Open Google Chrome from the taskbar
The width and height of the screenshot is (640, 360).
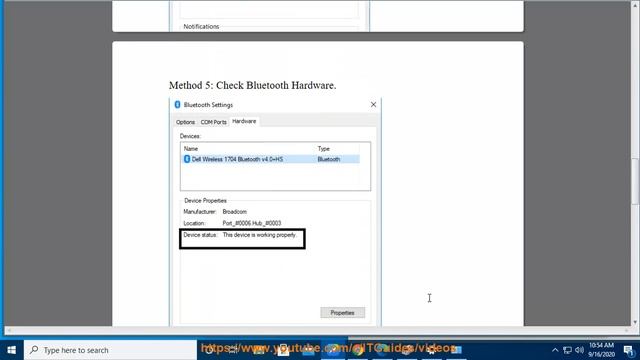click(358, 350)
